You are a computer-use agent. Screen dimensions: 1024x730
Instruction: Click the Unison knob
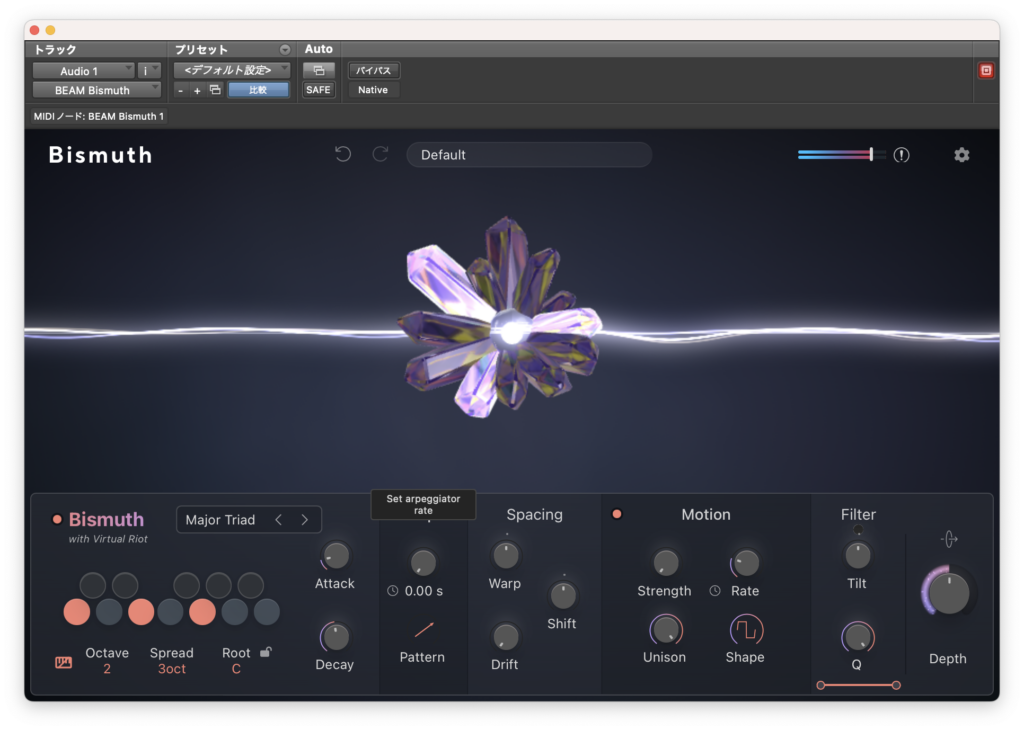(x=665, y=630)
